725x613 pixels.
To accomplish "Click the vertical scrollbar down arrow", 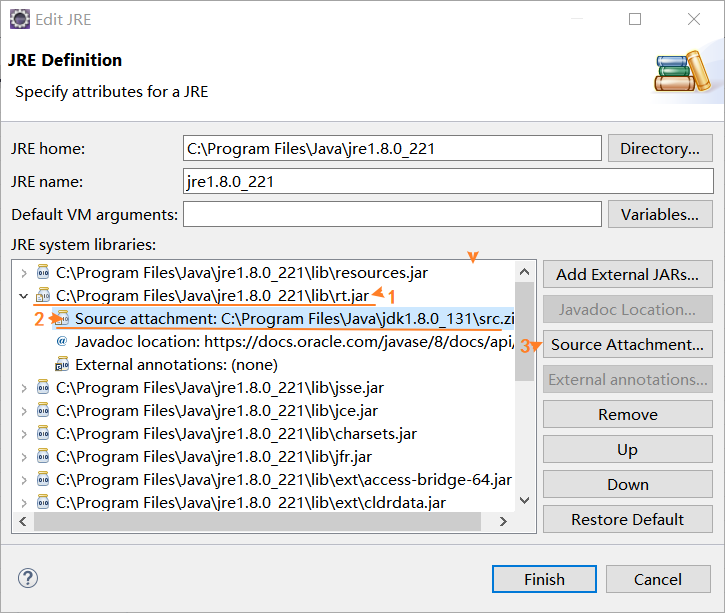I will [x=524, y=500].
